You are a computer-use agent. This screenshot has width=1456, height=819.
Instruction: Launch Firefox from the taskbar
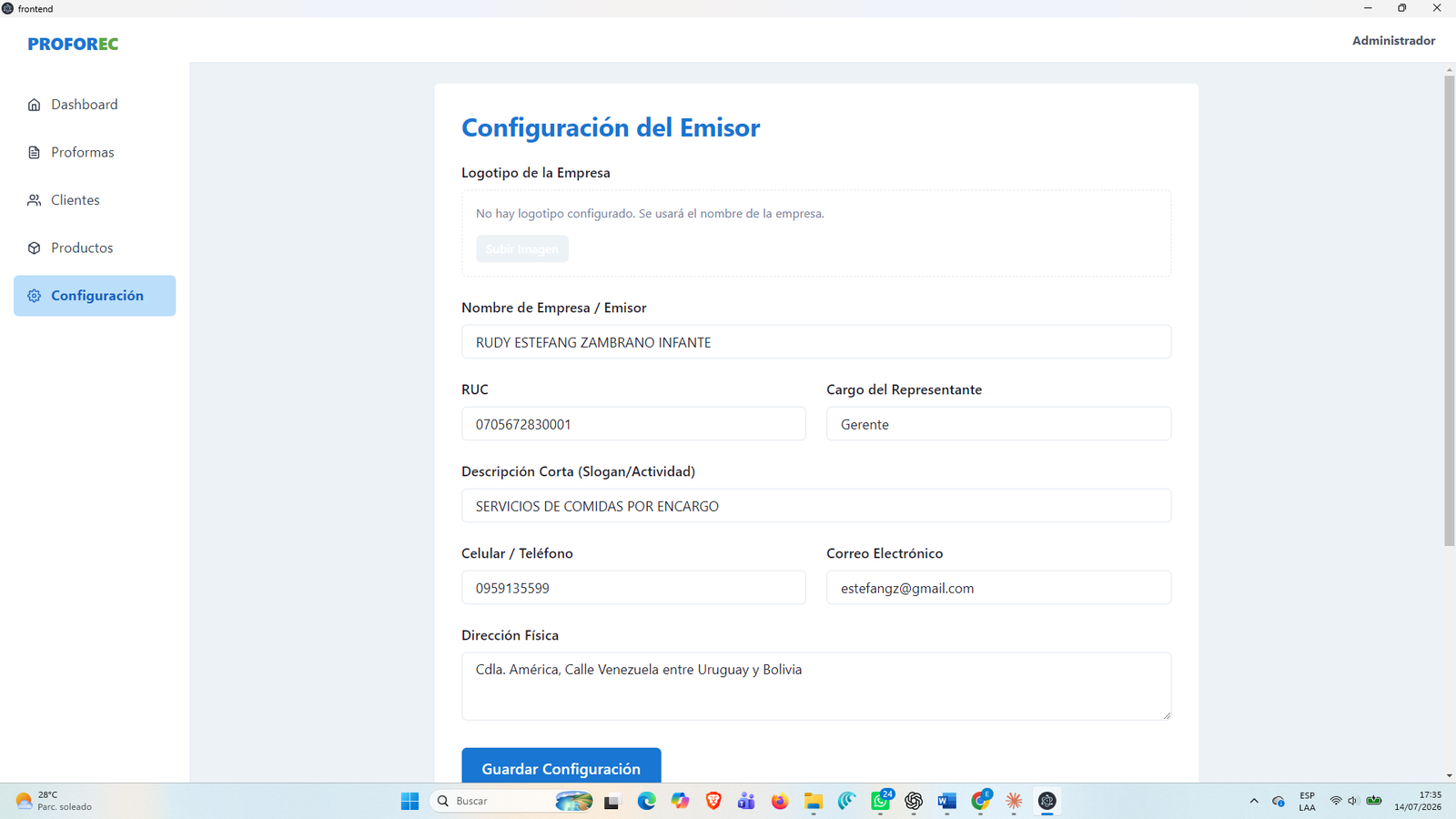coord(780,801)
